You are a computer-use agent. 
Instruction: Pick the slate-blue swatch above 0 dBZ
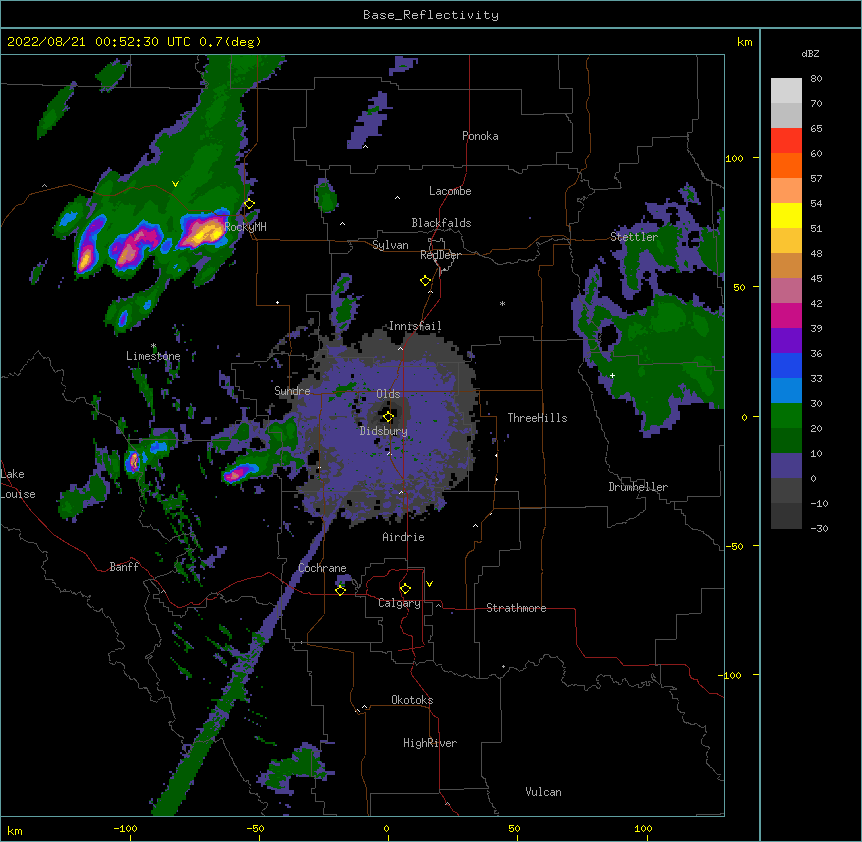pyautogui.click(x=786, y=466)
